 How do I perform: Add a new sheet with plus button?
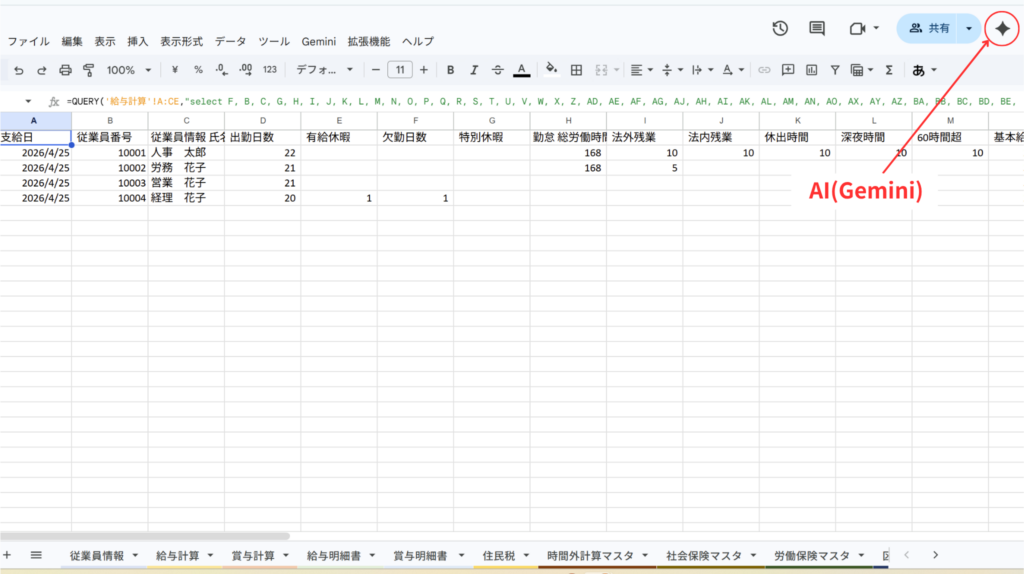point(8,555)
